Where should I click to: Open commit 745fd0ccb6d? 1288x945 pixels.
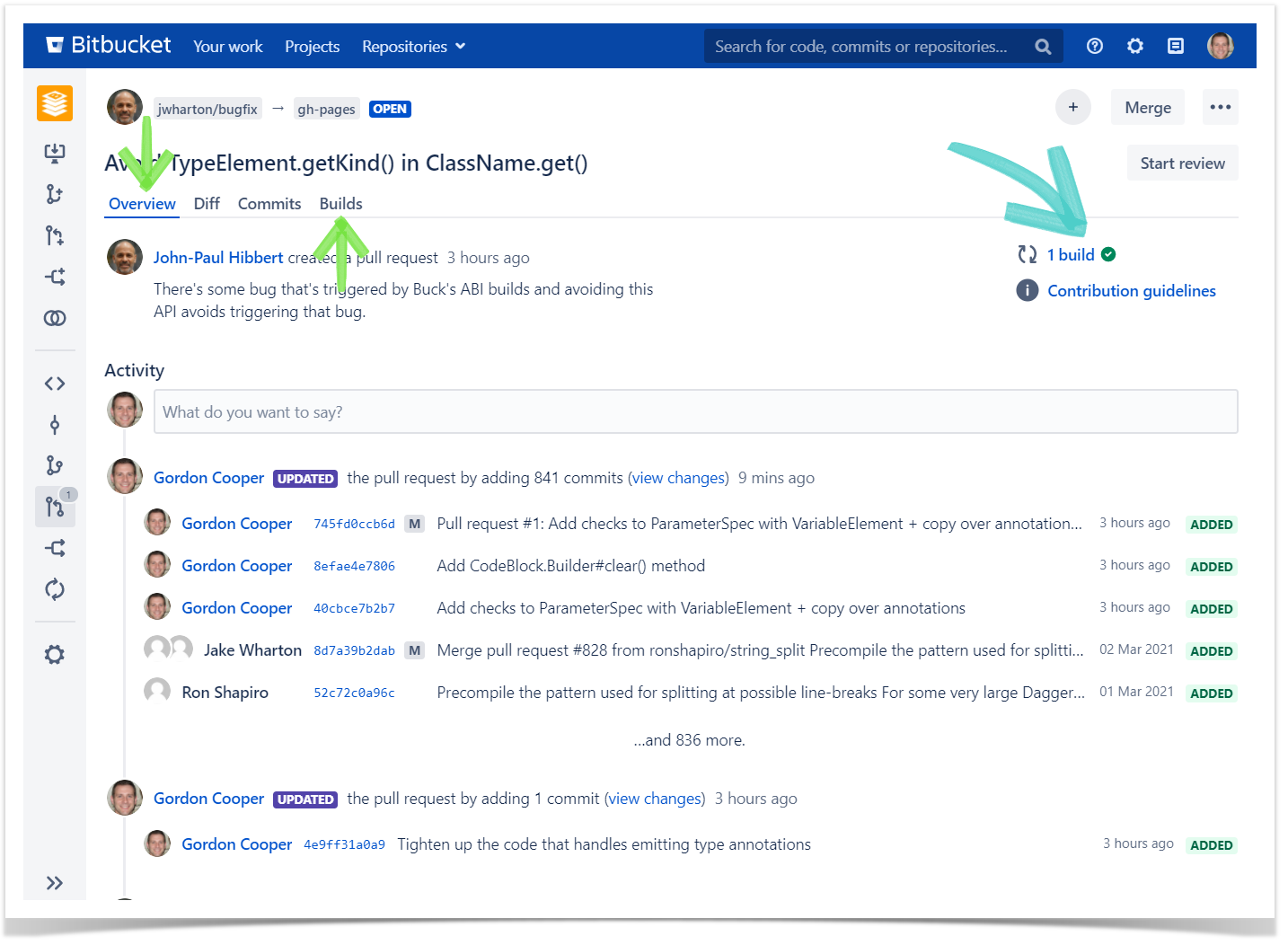(354, 524)
